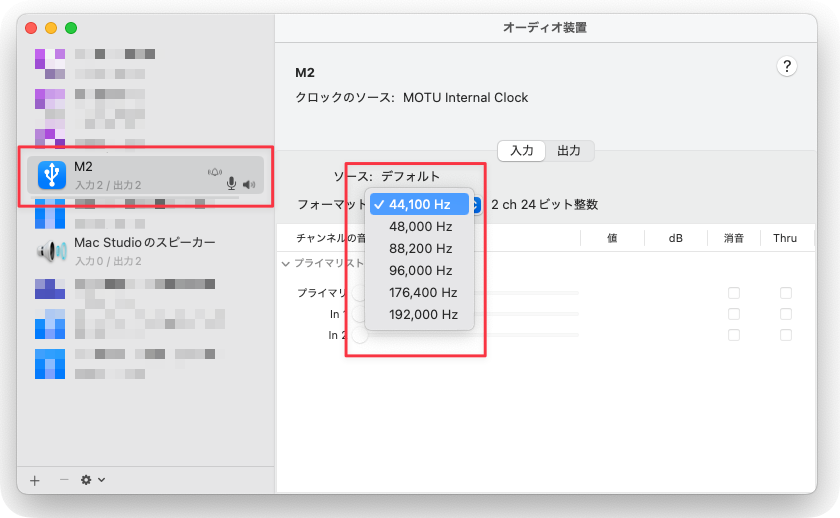Toggle Thru checkbox for In 2 row
Screen dimensions: 840x518
pos(786,335)
